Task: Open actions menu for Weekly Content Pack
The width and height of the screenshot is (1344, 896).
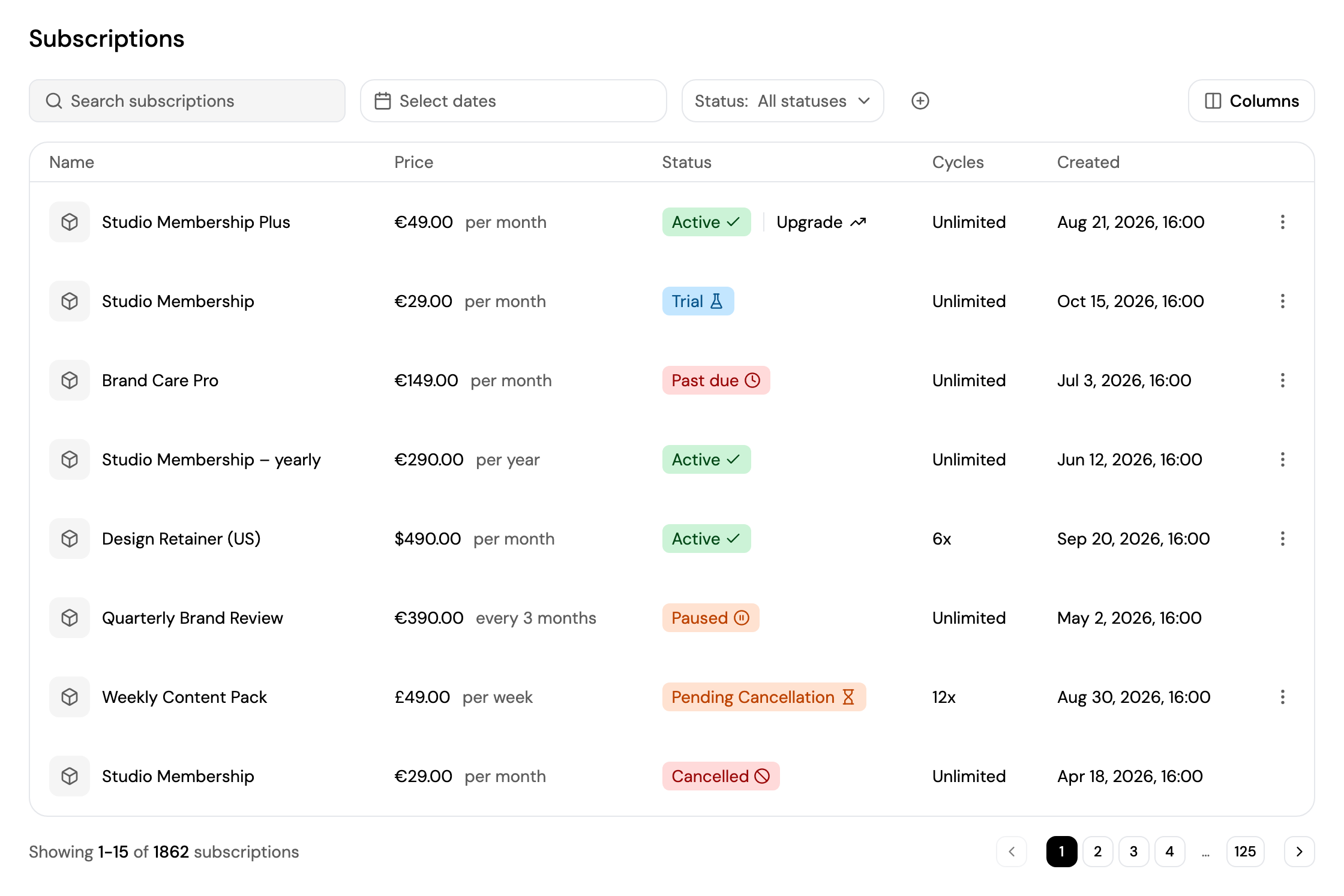Action: [x=1282, y=697]
